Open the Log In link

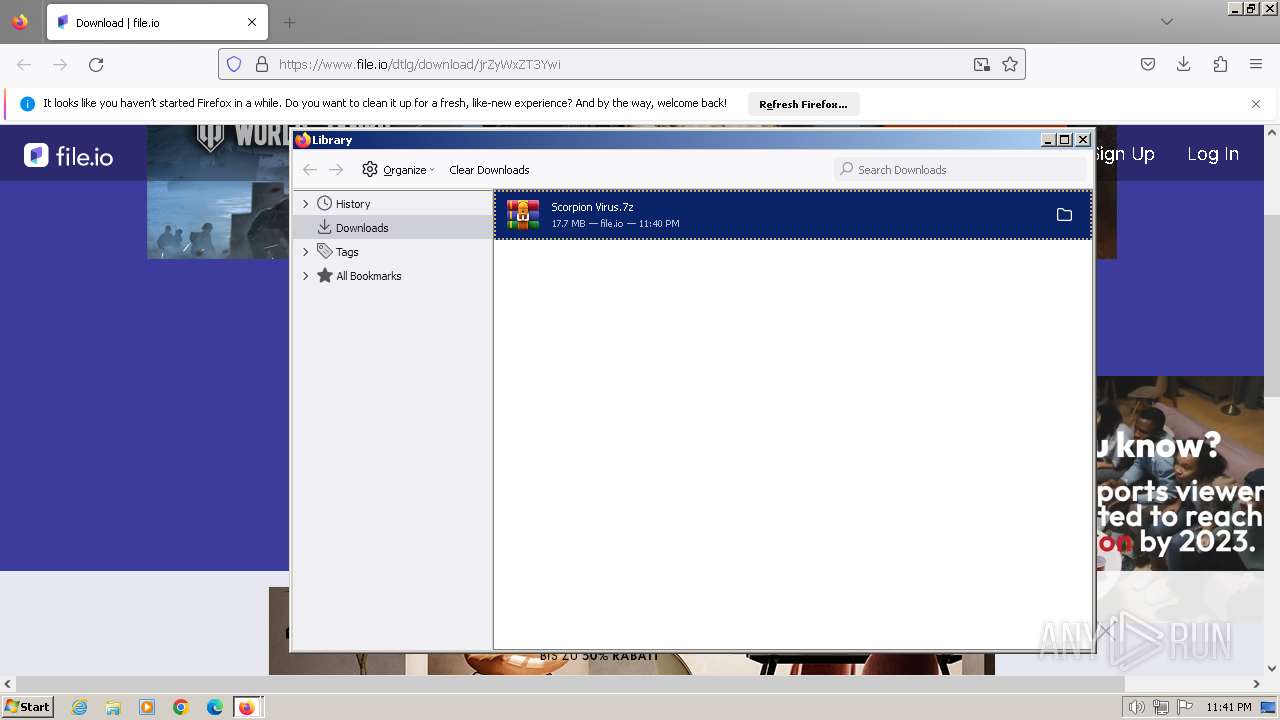[1213, 154]
